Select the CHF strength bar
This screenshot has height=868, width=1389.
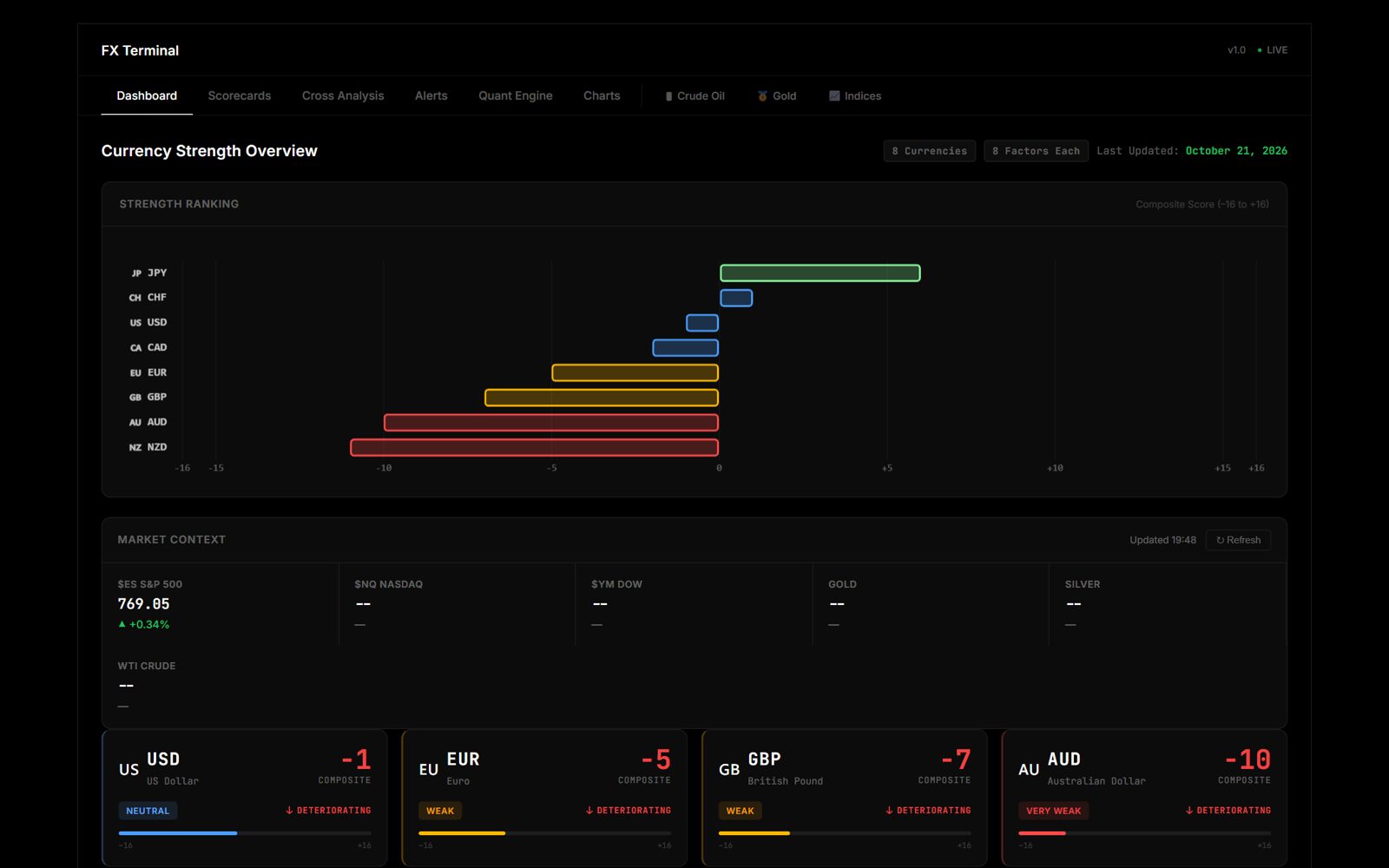tap(736, 298)
